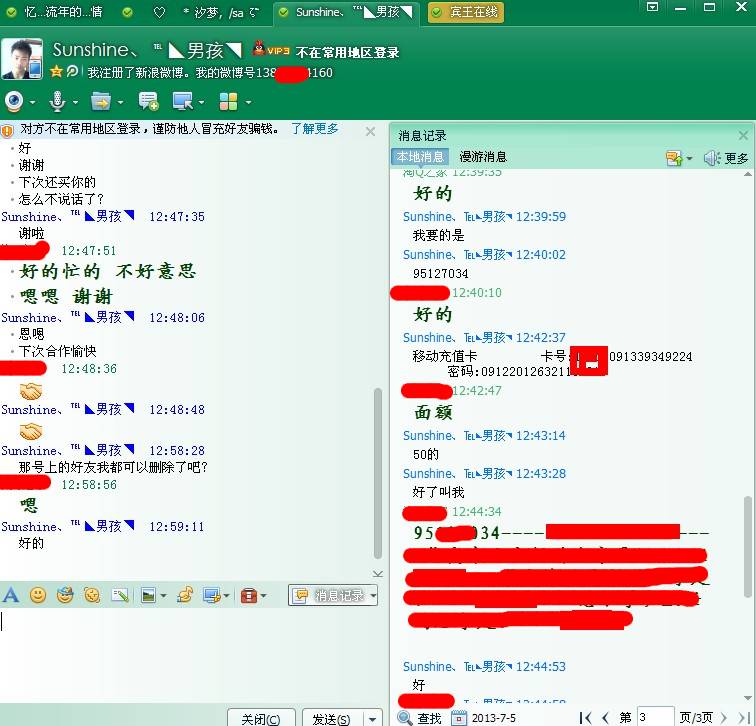Expand the dropdown arrow beside 发送 button

coord(372,718)
